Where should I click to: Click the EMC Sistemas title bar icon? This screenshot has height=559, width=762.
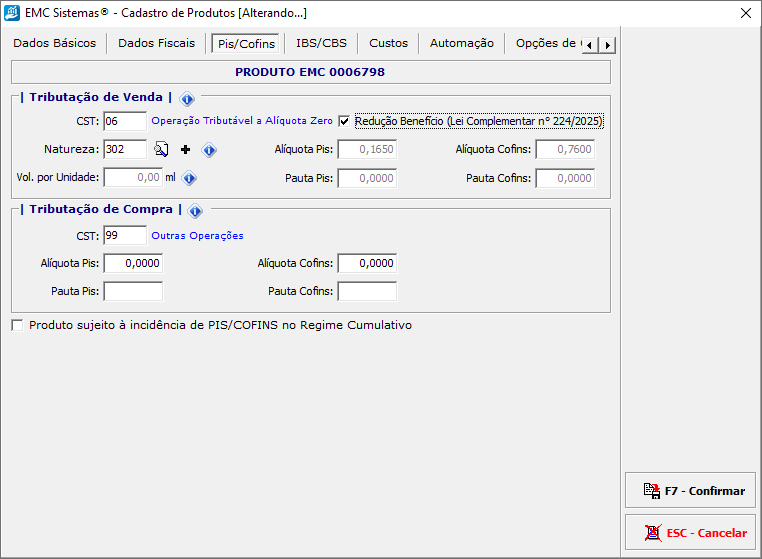[12, 13]
